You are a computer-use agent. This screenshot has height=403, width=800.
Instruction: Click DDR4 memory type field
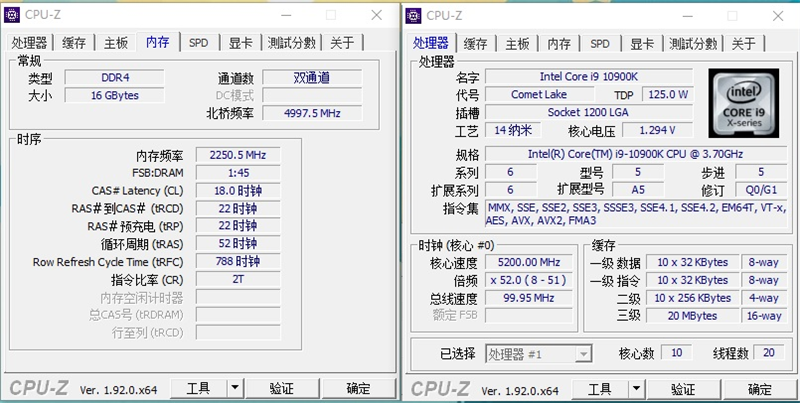114,78
